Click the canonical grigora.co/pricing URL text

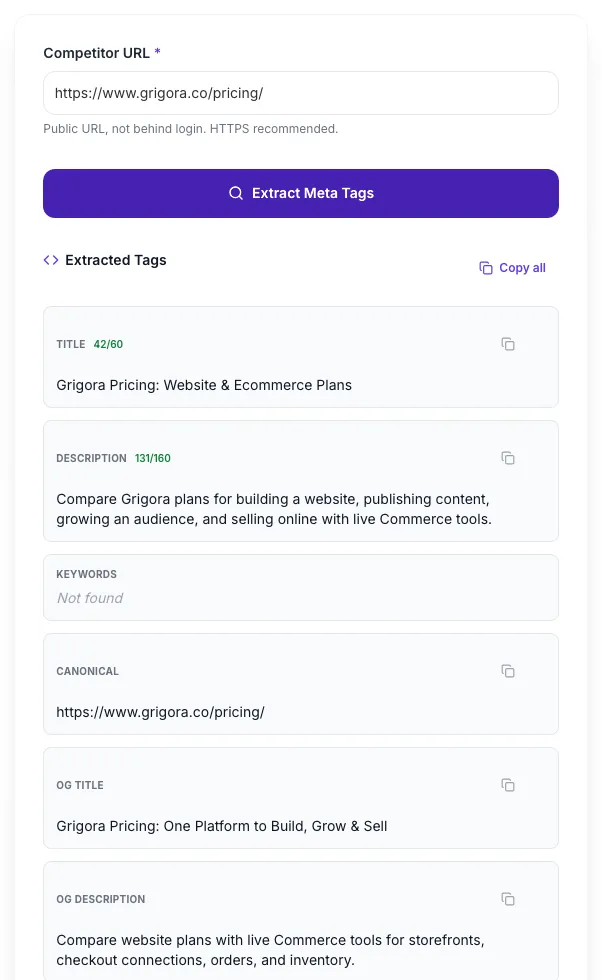tap(161, 712)
